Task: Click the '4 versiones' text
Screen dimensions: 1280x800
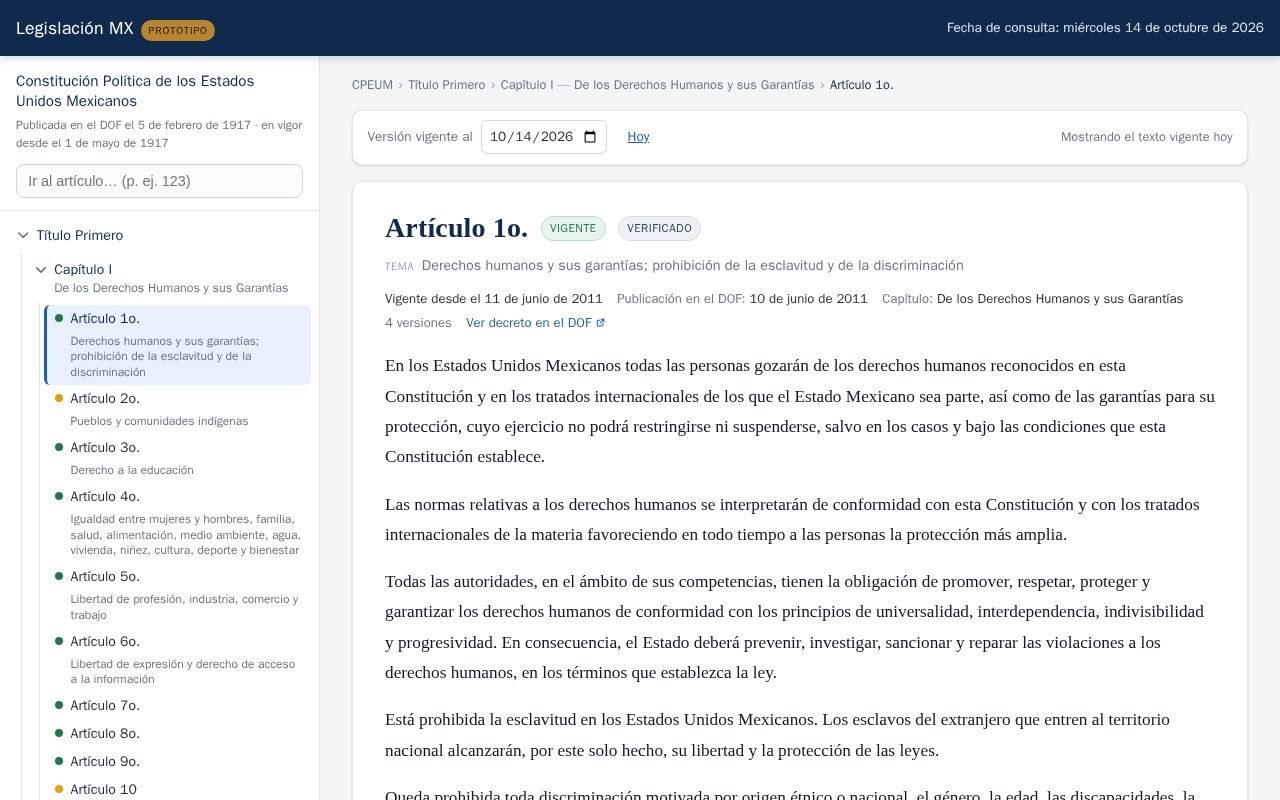Action: tap(418, 323)
